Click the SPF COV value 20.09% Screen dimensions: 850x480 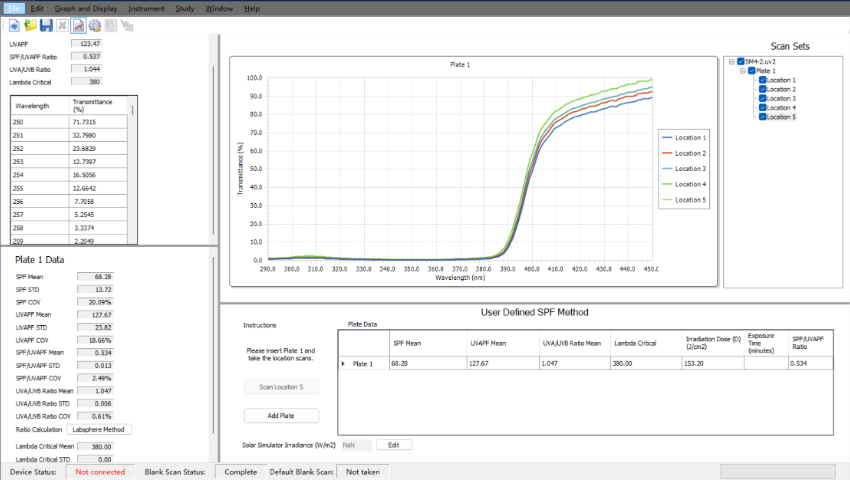coord(95,302)
